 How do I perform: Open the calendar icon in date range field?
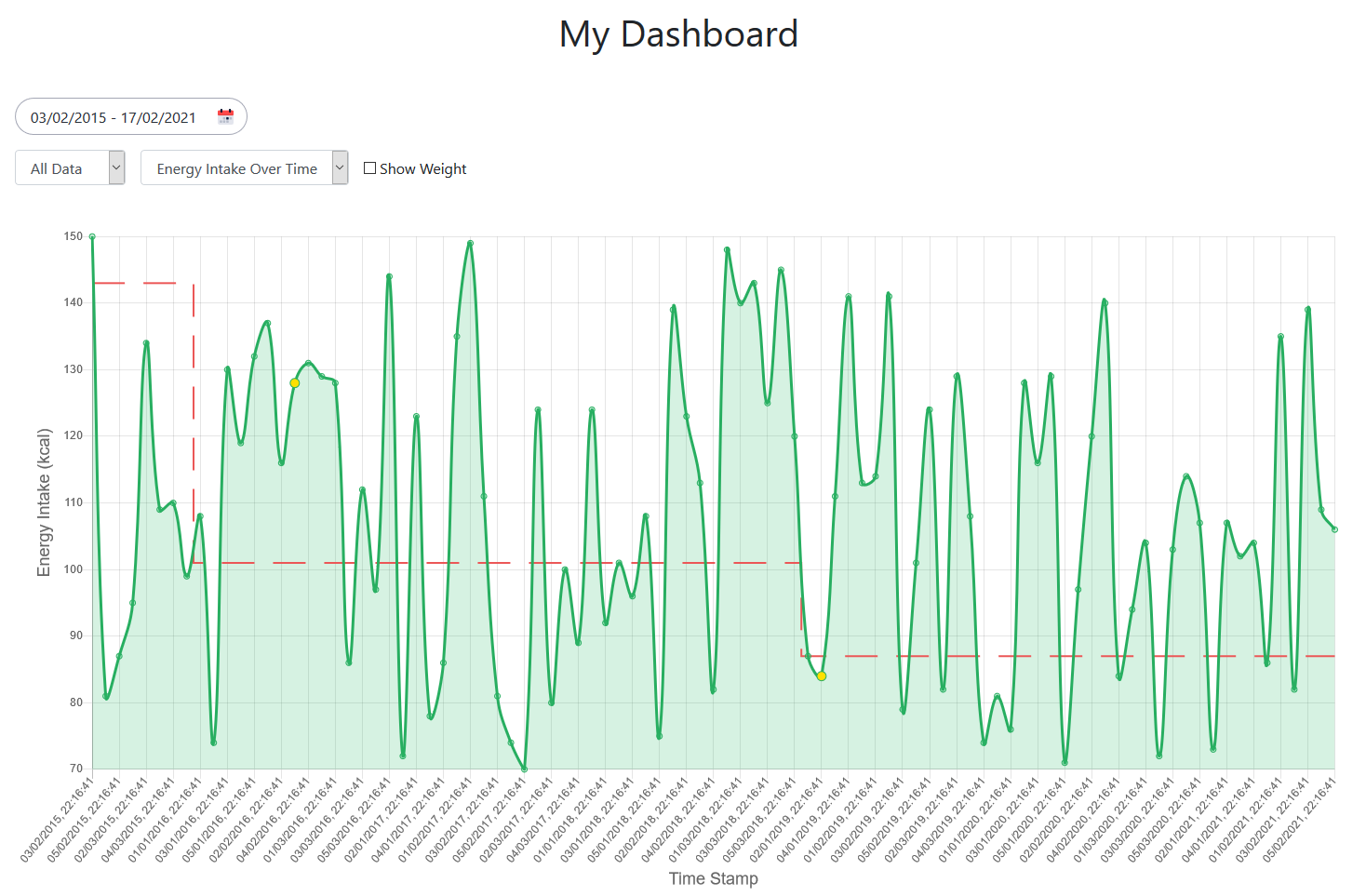[225, 116]
